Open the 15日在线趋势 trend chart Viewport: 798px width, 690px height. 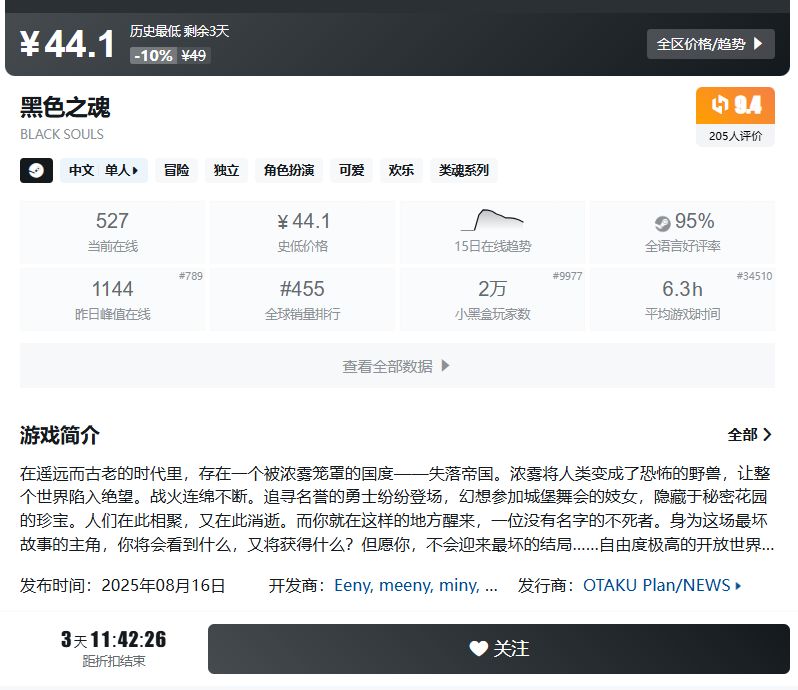pyautogui.click(x=493, y=233)
